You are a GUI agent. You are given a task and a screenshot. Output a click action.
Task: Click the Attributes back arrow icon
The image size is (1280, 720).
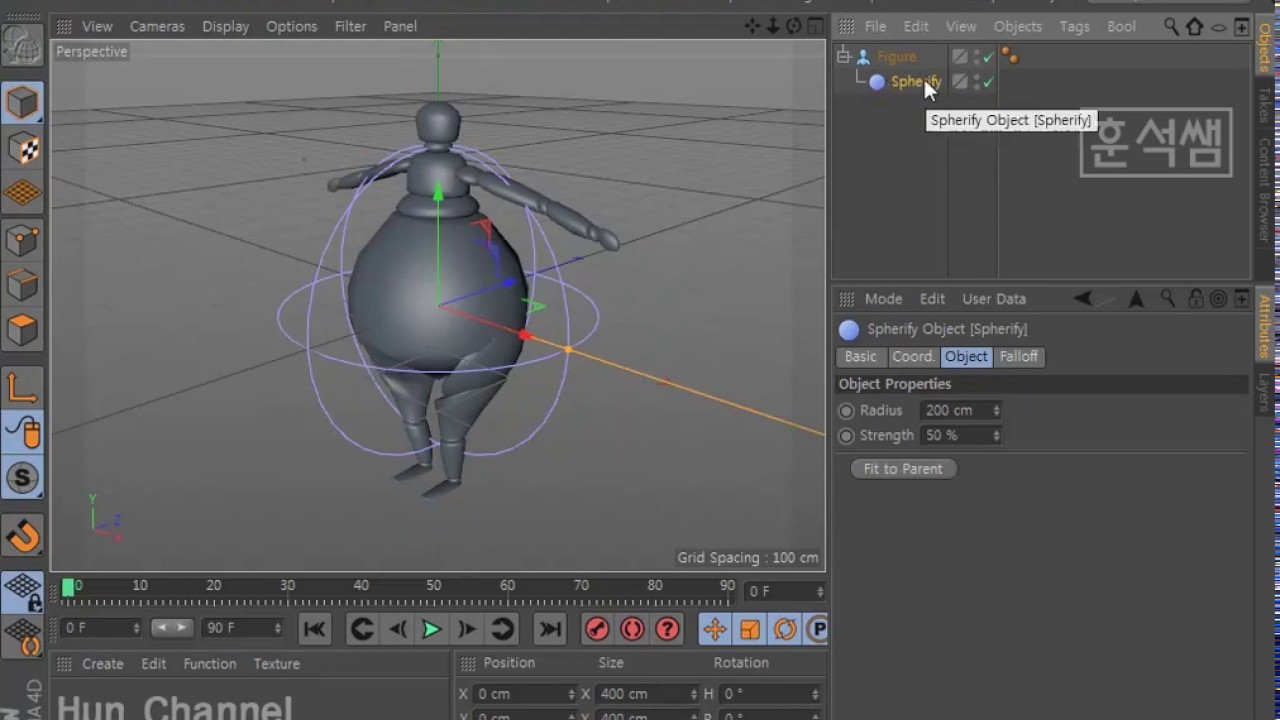pyautogui.click(x=1083, y=298)
